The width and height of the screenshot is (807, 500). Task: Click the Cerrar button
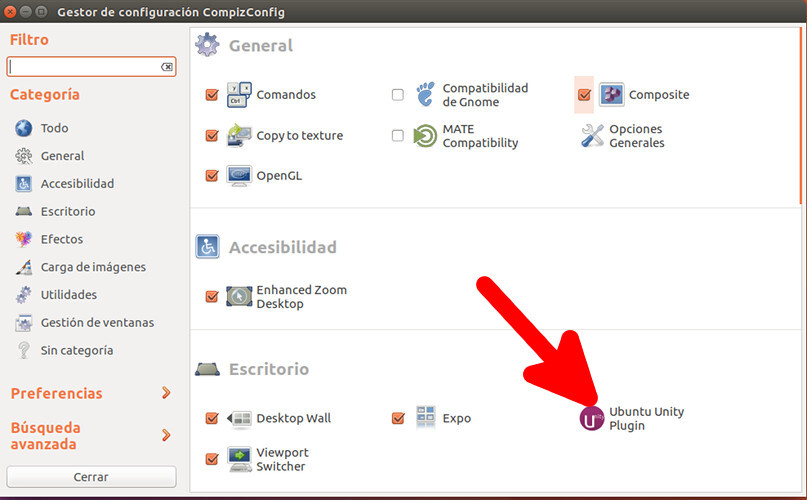click(x=91, y=477)
